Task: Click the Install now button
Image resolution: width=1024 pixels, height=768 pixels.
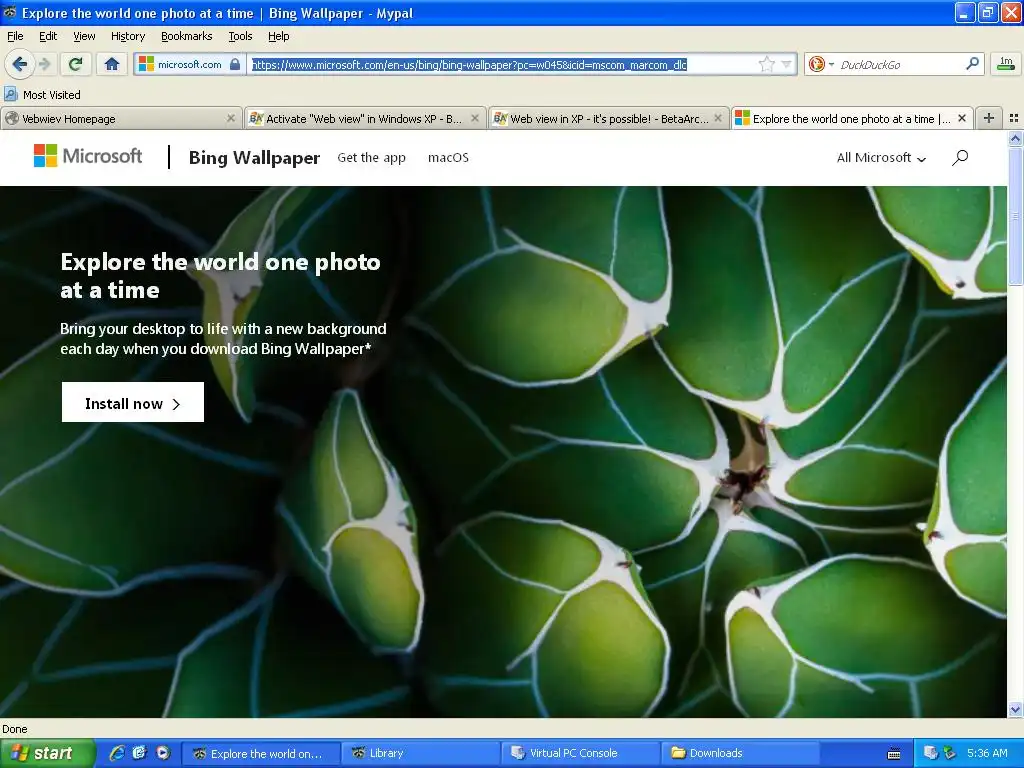Action: click(x=133, y=402)
